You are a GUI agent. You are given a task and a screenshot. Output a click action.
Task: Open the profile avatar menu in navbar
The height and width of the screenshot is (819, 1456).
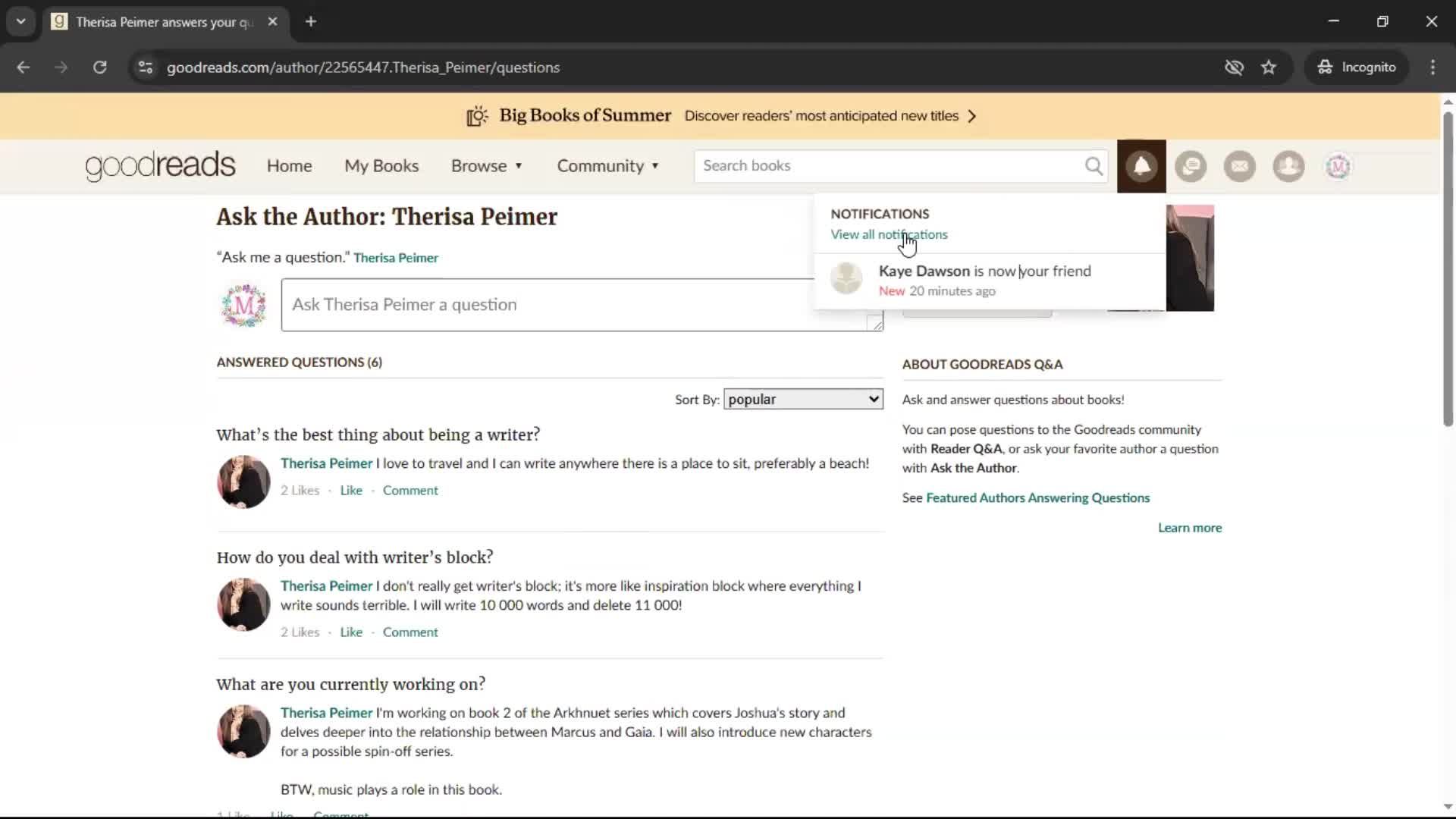tap(1338, 166)
